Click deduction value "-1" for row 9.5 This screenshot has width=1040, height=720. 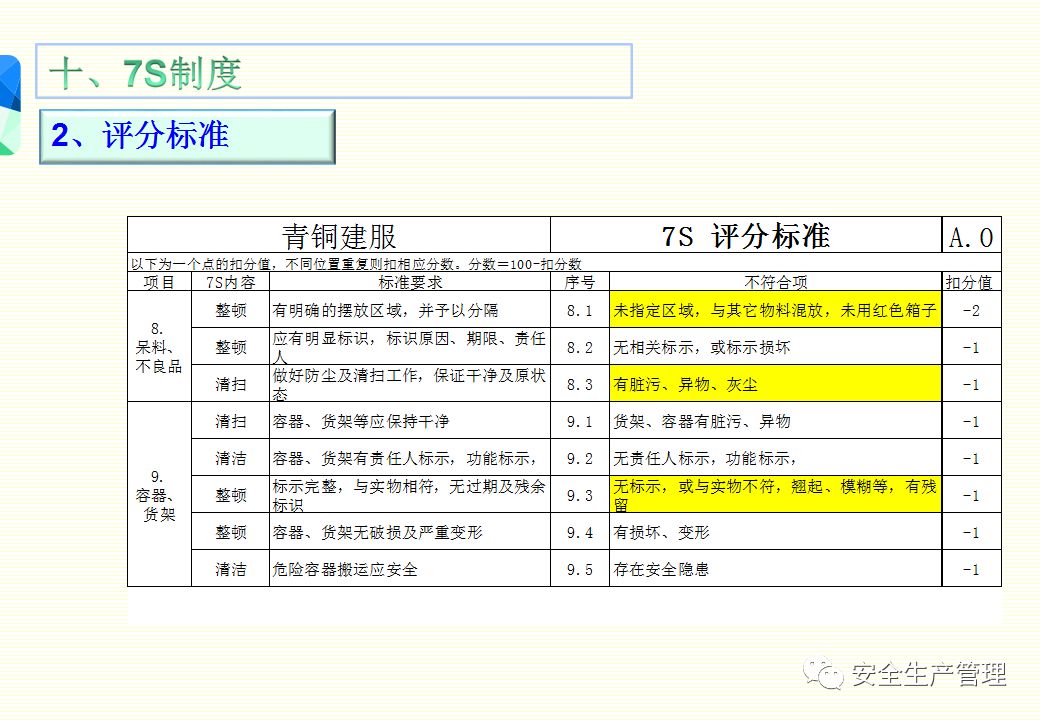pyautogui.click(x=971, y=570)
